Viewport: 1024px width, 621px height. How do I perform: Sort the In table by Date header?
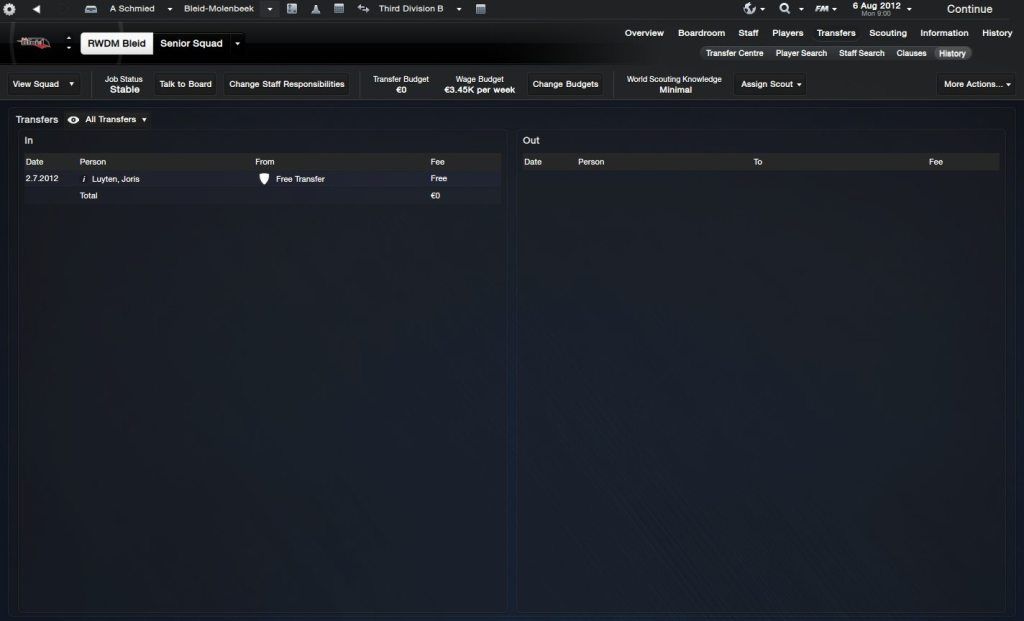coord(35,162)
